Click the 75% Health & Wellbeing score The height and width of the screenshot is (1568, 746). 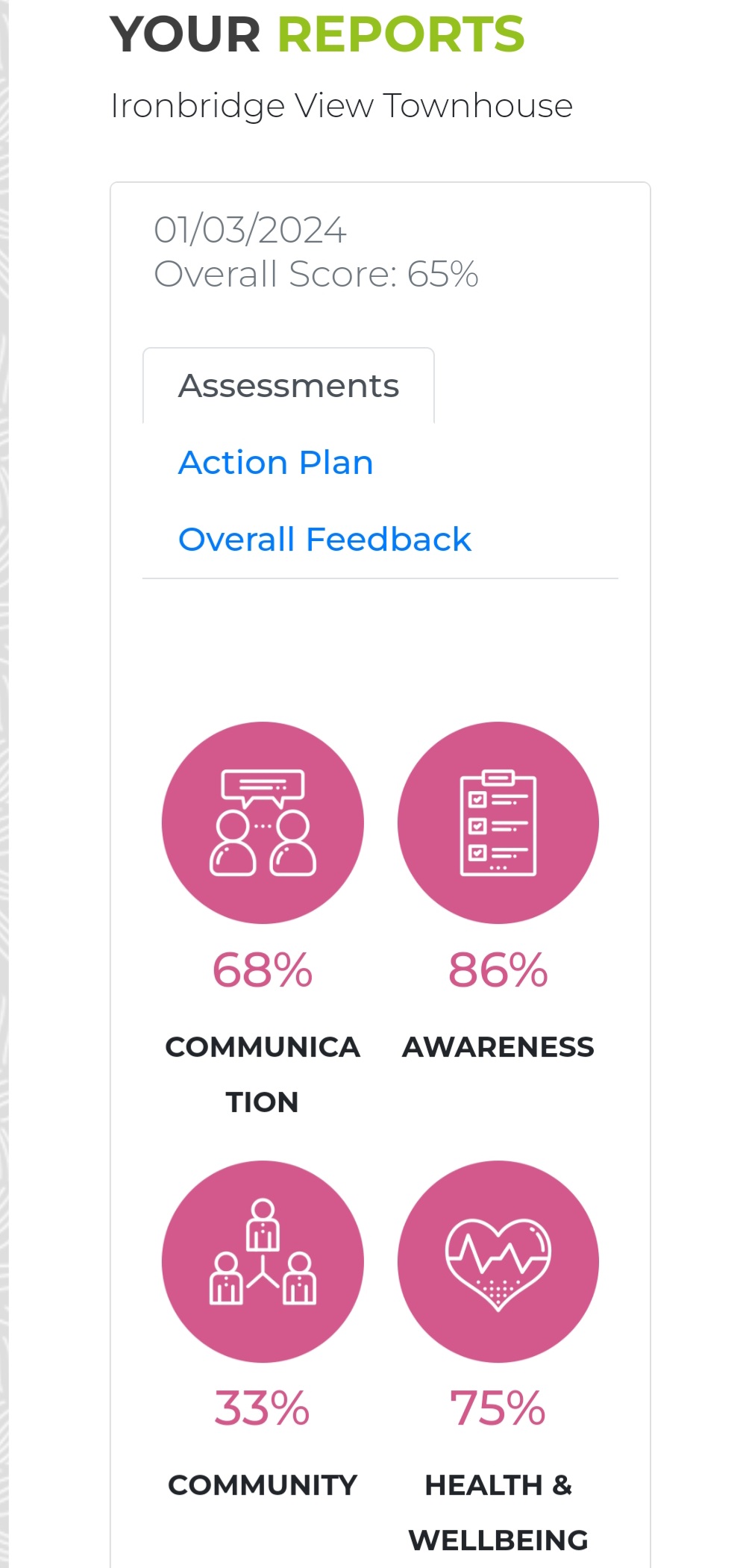pyautogui.click(x=498, y=1408)
